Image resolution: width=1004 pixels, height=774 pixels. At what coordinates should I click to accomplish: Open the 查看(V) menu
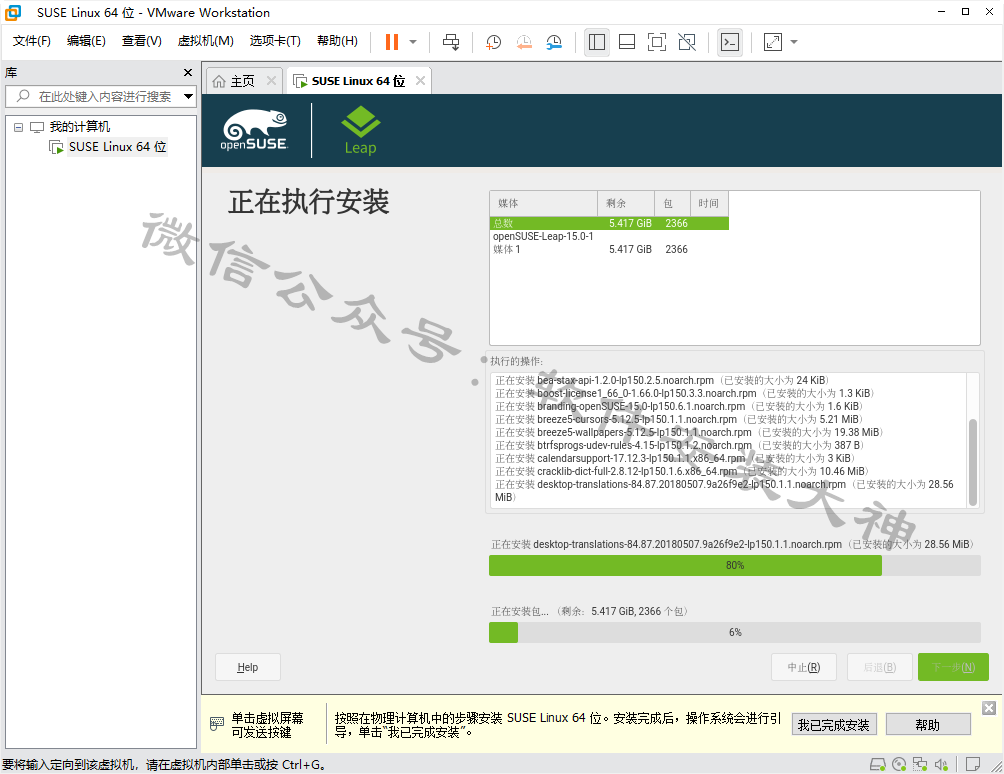pyautogui.click(x=142, y=41)
